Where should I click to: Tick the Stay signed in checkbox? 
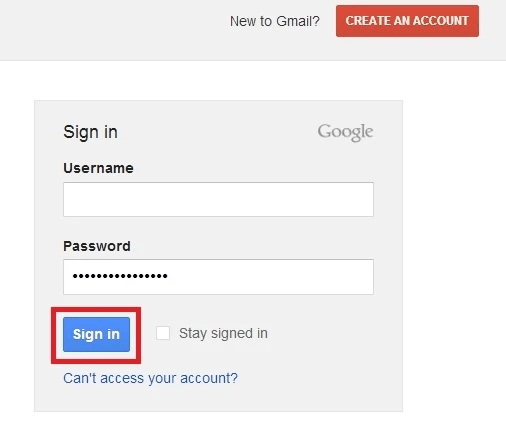click(163, 333)
